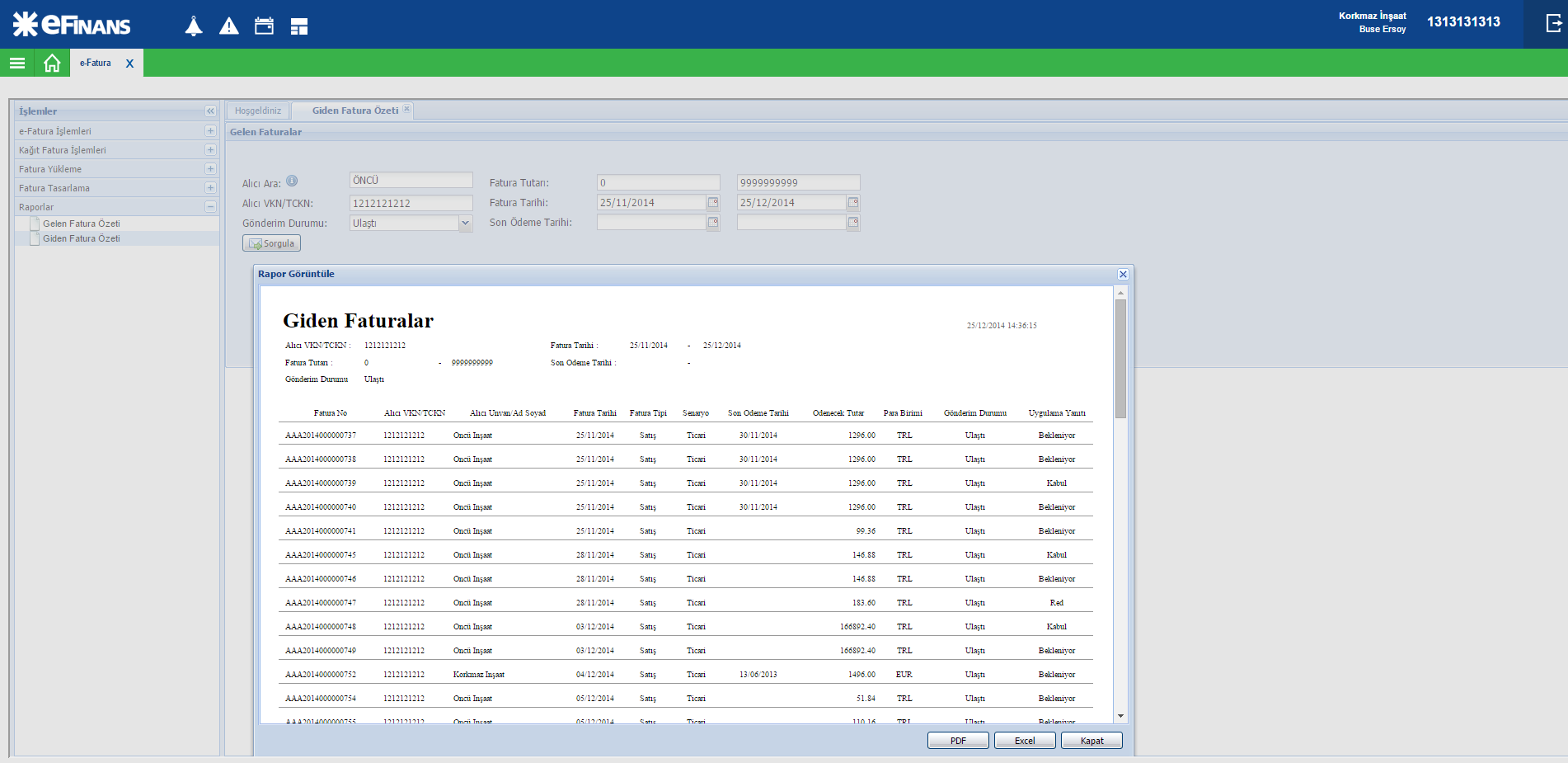1568x763 pixels.
Task: Open the warning alerts triangle icon
Action: click(x=229, y=26)
